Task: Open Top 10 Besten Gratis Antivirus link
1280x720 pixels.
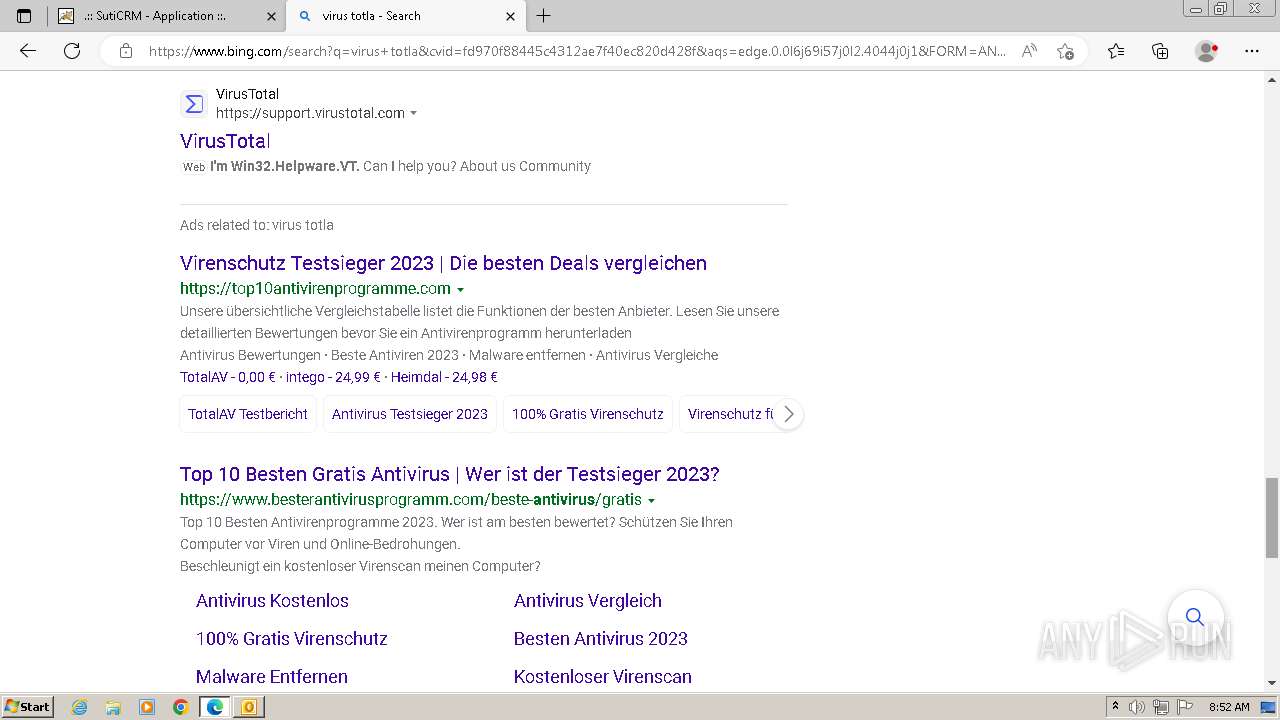Action: point(450,474)
